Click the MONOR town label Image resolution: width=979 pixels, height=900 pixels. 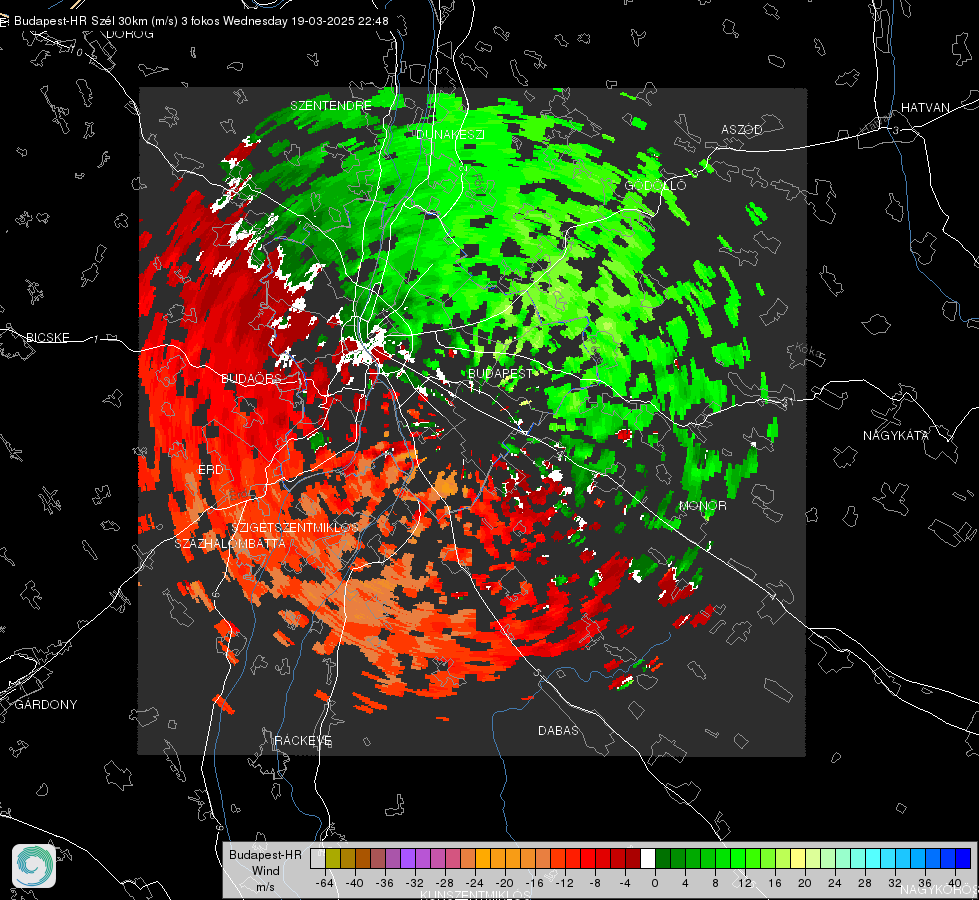pos(702,505)
